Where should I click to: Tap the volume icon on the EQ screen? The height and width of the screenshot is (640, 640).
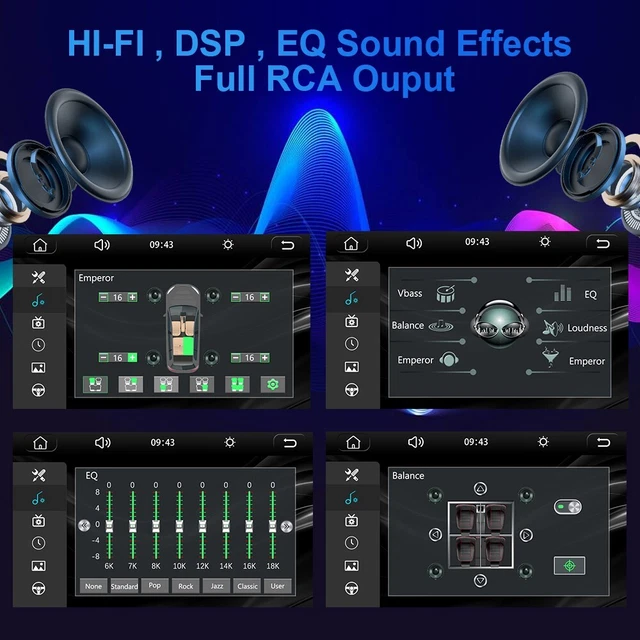coord(103,442)
